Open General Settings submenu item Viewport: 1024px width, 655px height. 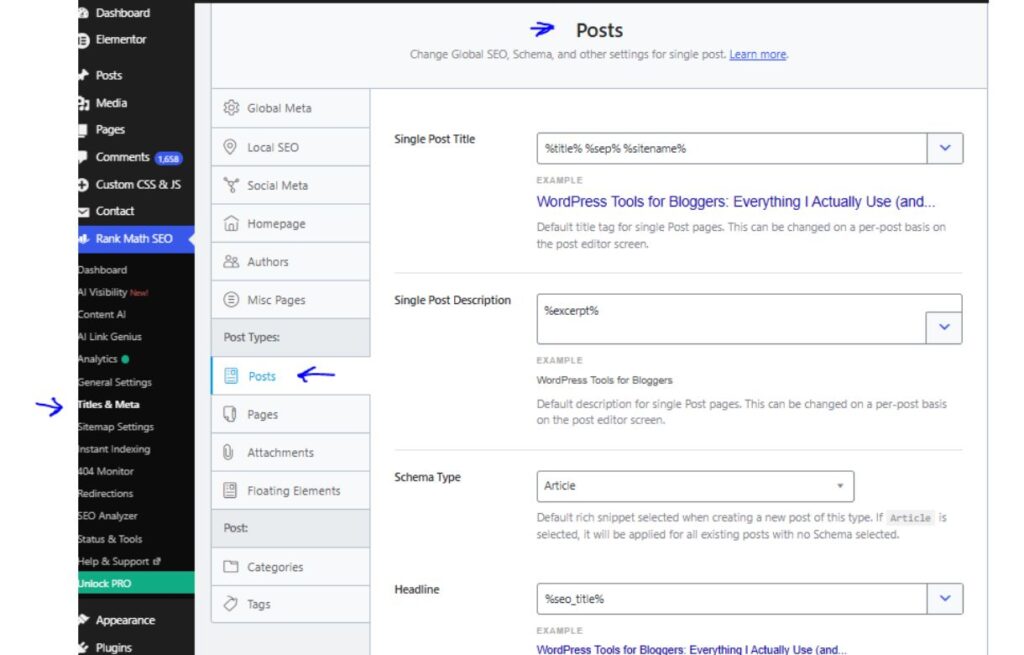[115, 382]
